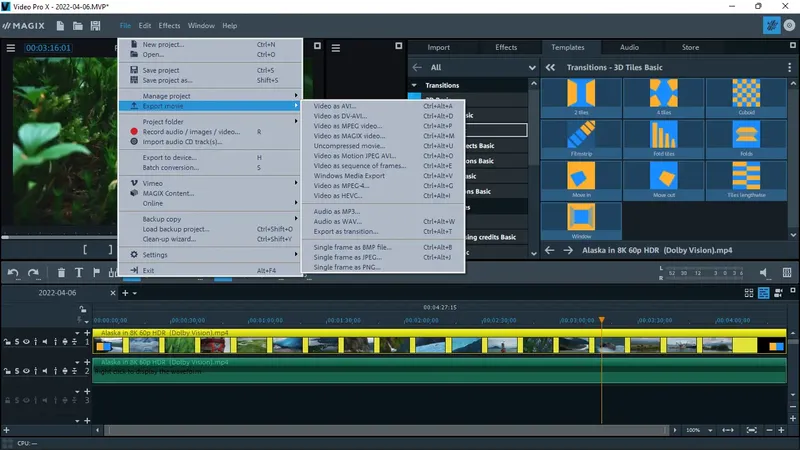Switch to timeline mode view icon
The image size is (800, 450).
763,293
